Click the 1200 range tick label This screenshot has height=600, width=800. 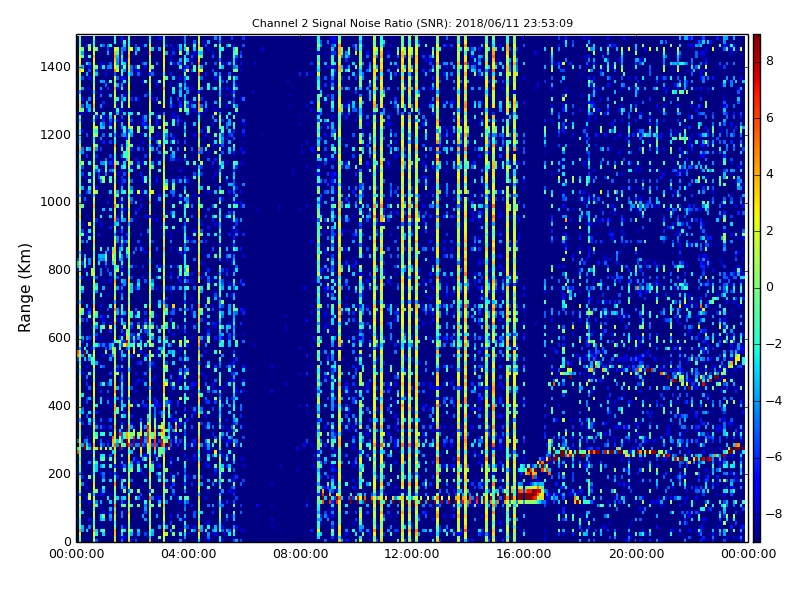click(x=56, y=135)
